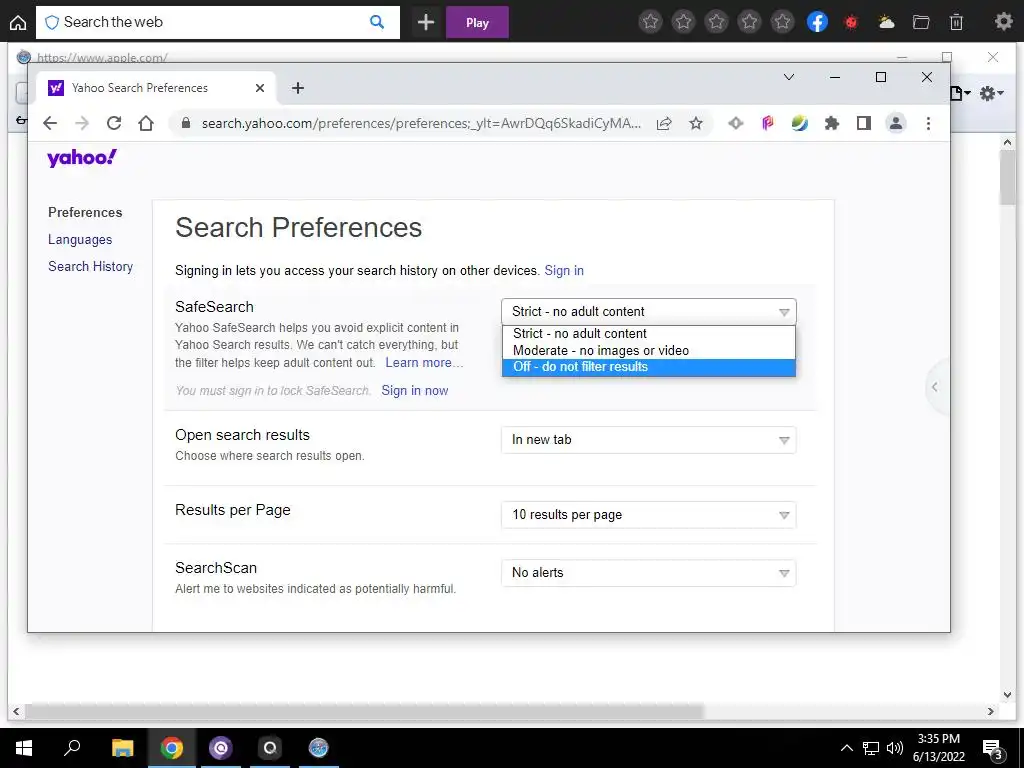This screenshot has height=768, width=1024.
Task: Click the purple Play button
Action: (477, 23)
